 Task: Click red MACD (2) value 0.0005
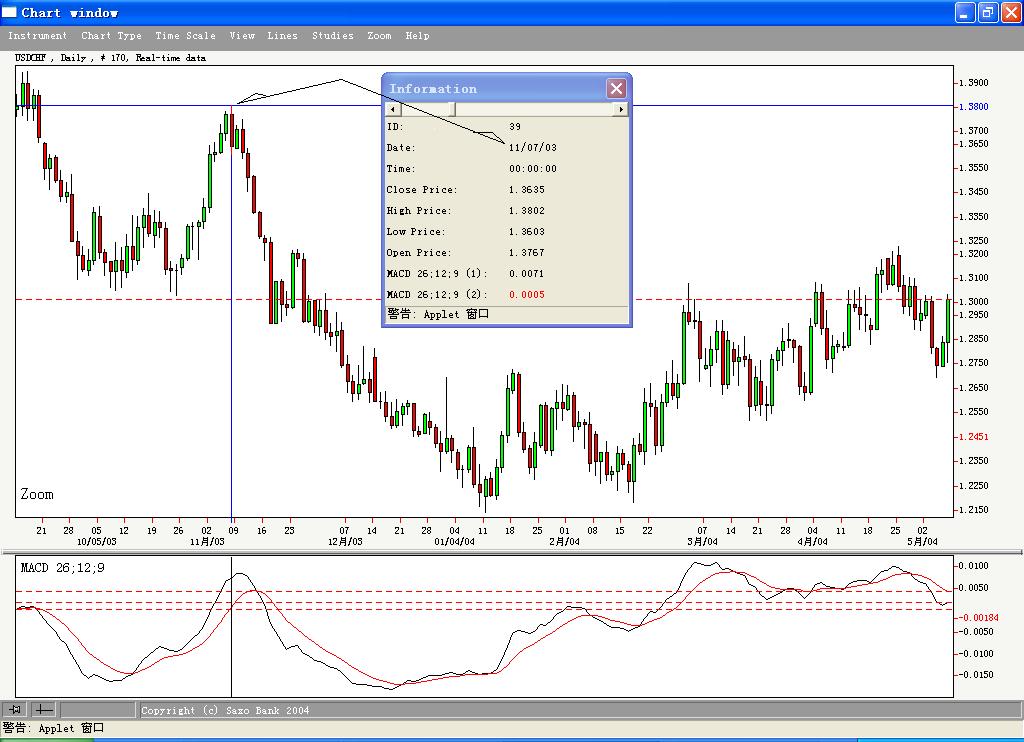pos(526,295)
